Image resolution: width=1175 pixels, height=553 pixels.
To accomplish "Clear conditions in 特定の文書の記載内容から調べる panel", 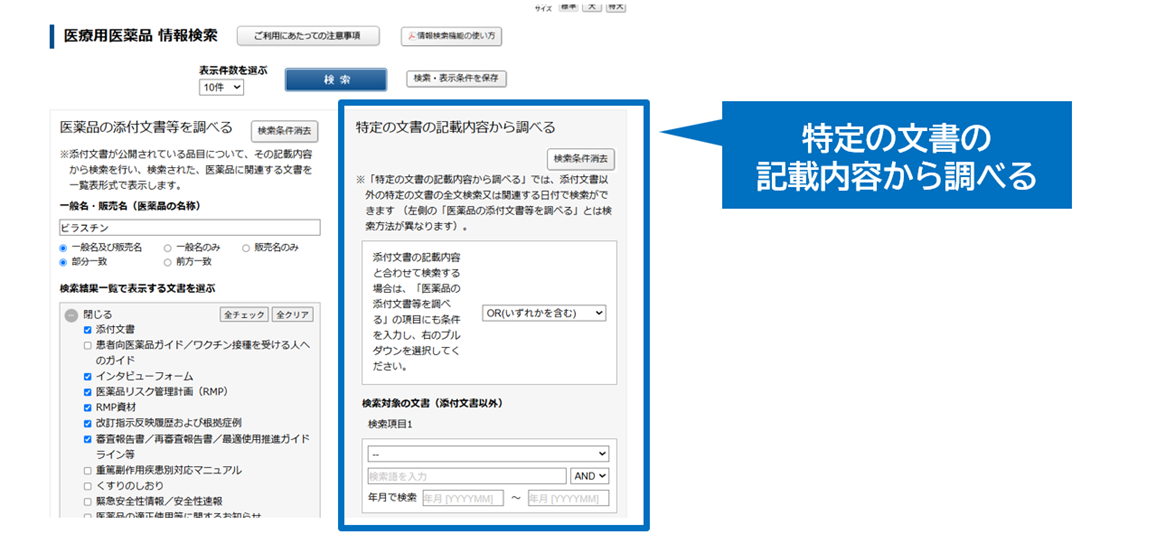I will [582, 159].
